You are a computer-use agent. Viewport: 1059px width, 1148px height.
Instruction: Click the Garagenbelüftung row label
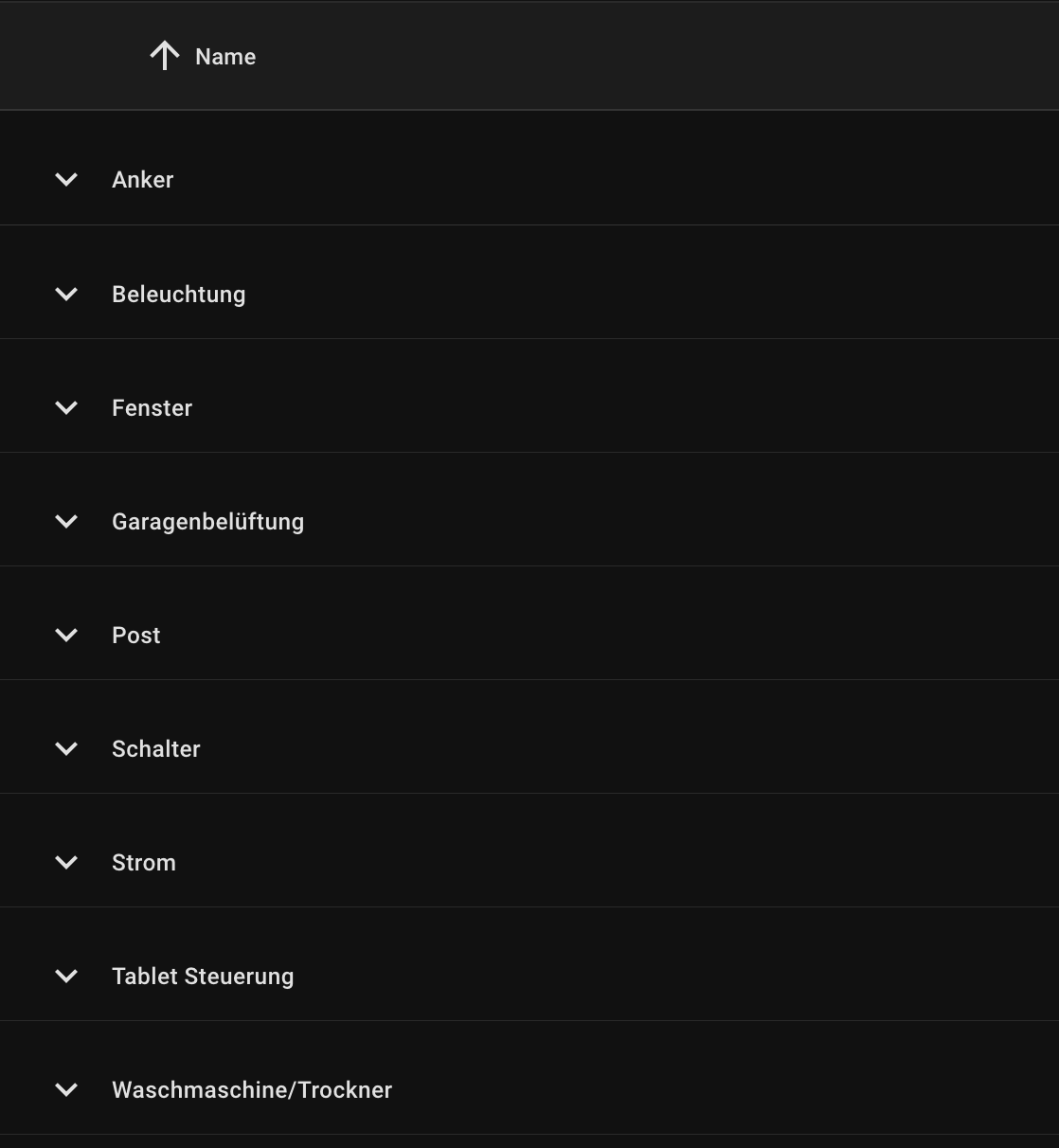coord(207,522)
